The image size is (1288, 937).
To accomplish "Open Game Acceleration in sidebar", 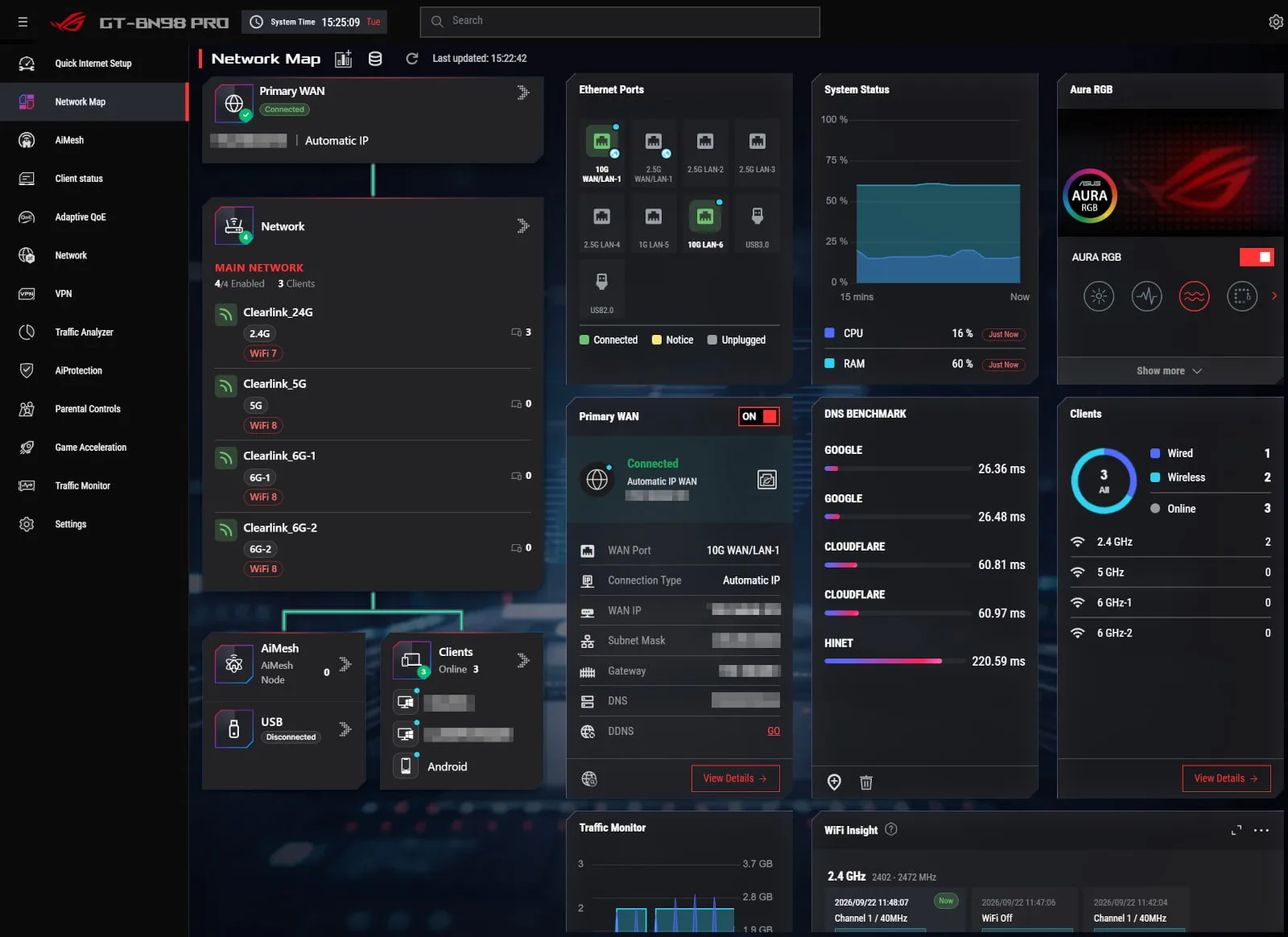I will (93, 448).
